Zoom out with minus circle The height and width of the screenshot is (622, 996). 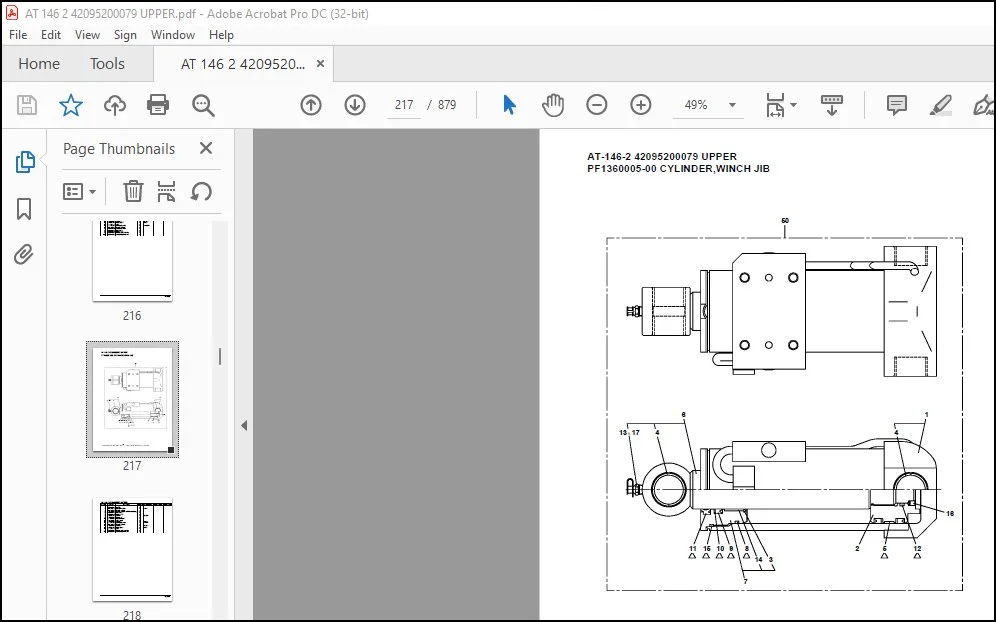pyautogui.click(x=596, y=105)
